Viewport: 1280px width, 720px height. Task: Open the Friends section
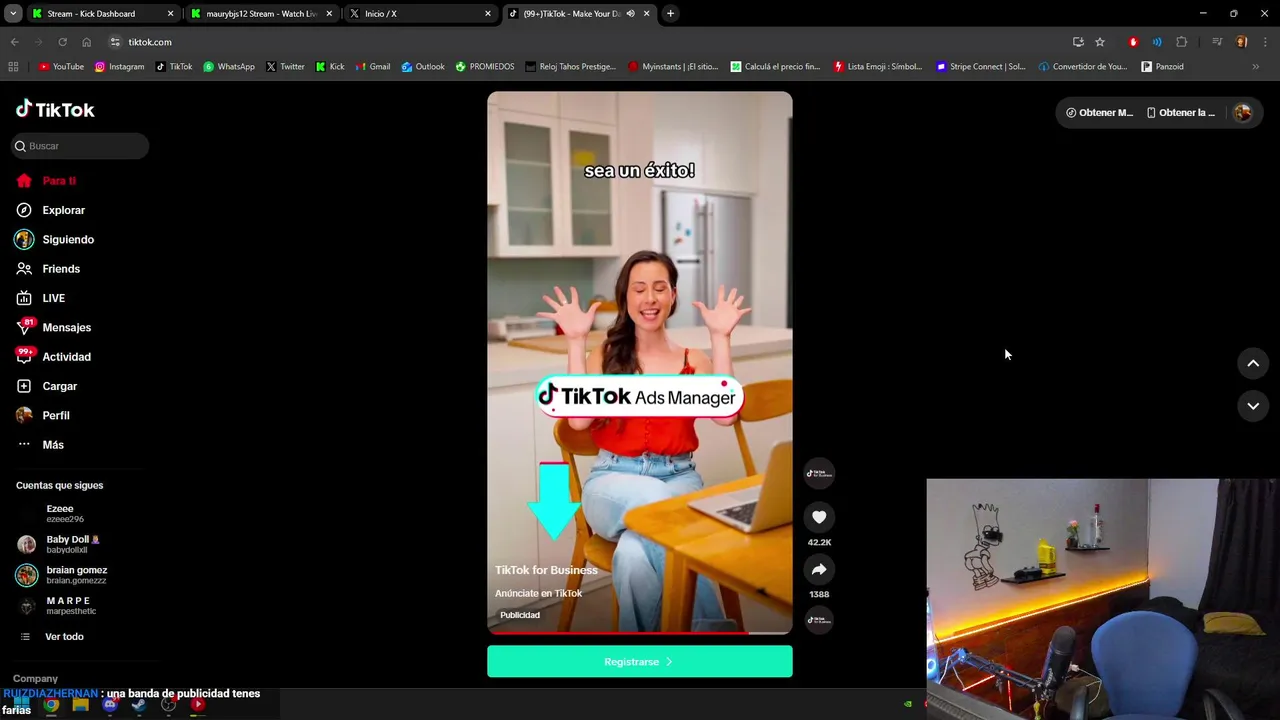pyautogui.click(x=47, y=269)
